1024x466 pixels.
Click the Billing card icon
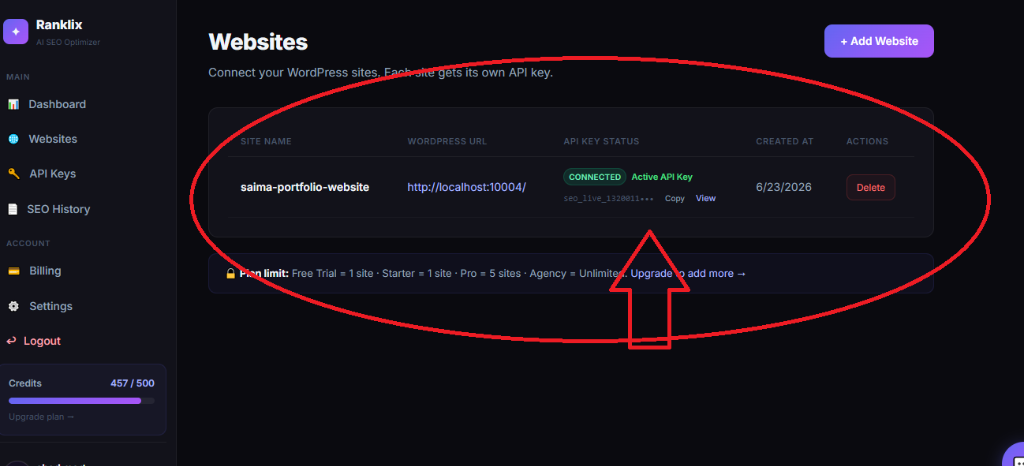point(13,271)
